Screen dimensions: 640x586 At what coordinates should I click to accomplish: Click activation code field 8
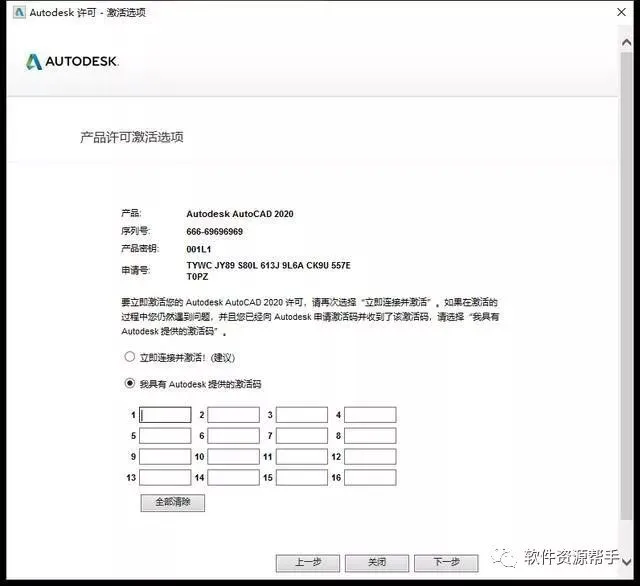(370, 435)
